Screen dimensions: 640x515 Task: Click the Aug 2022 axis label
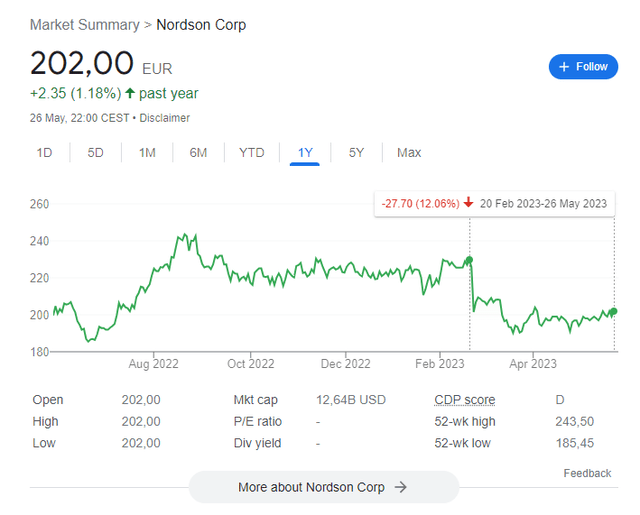coord(153,364)
